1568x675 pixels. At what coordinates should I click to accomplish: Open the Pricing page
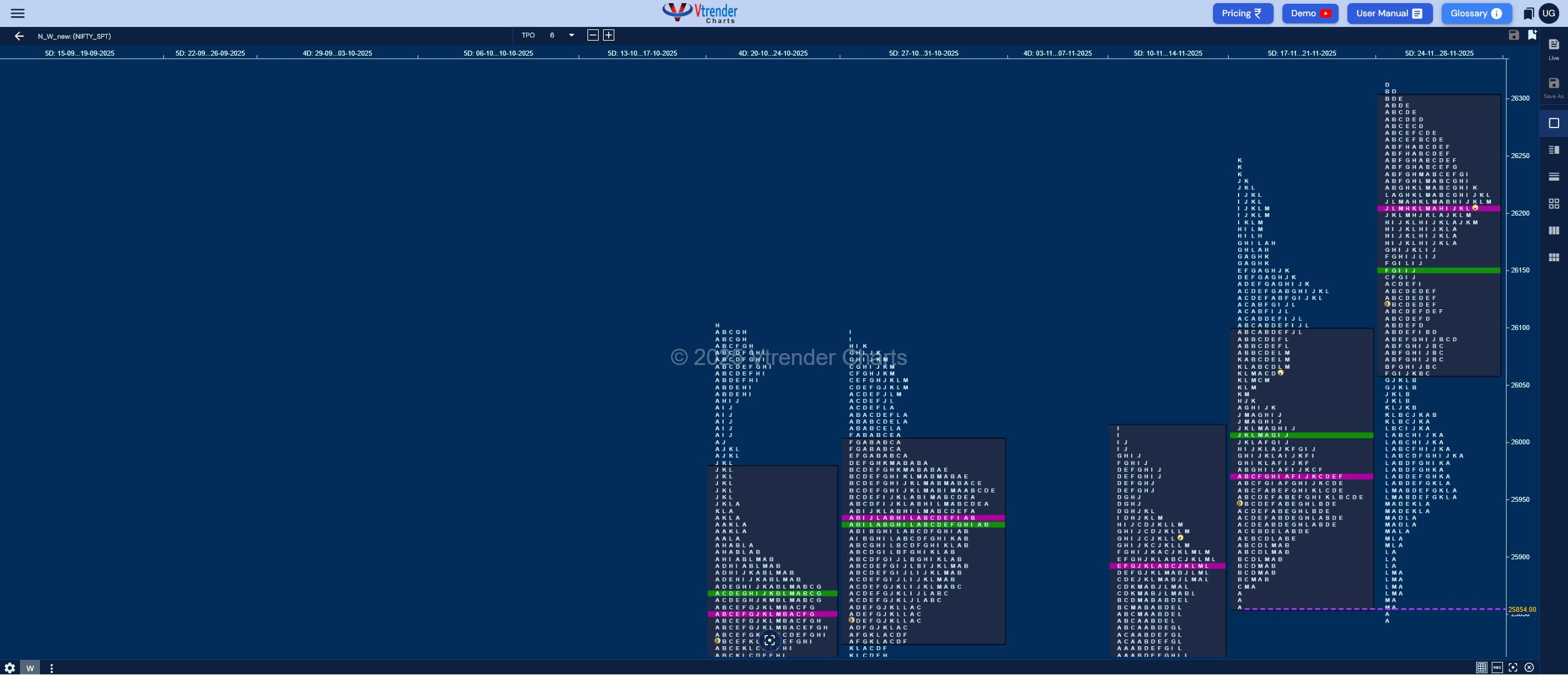tap(1242, 13)
